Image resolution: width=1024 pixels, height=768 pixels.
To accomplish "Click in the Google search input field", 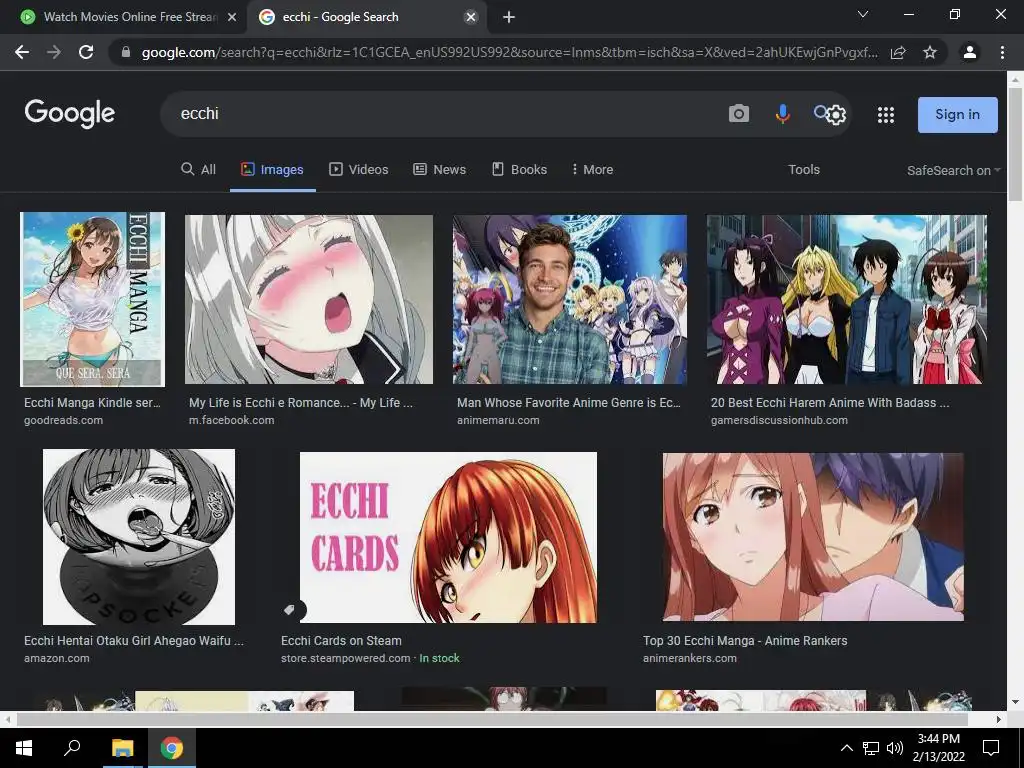I will pos(444,114).
